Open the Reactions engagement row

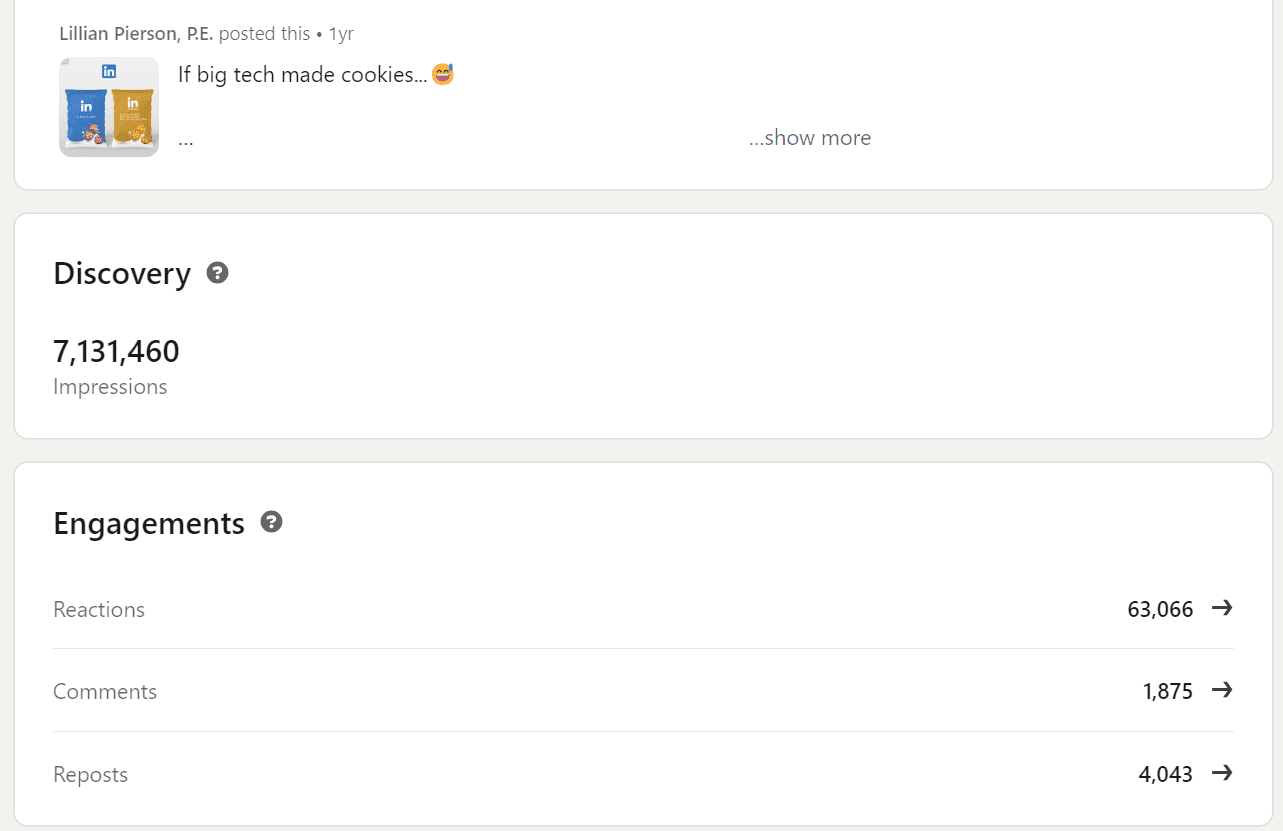[x=643, y=609]
